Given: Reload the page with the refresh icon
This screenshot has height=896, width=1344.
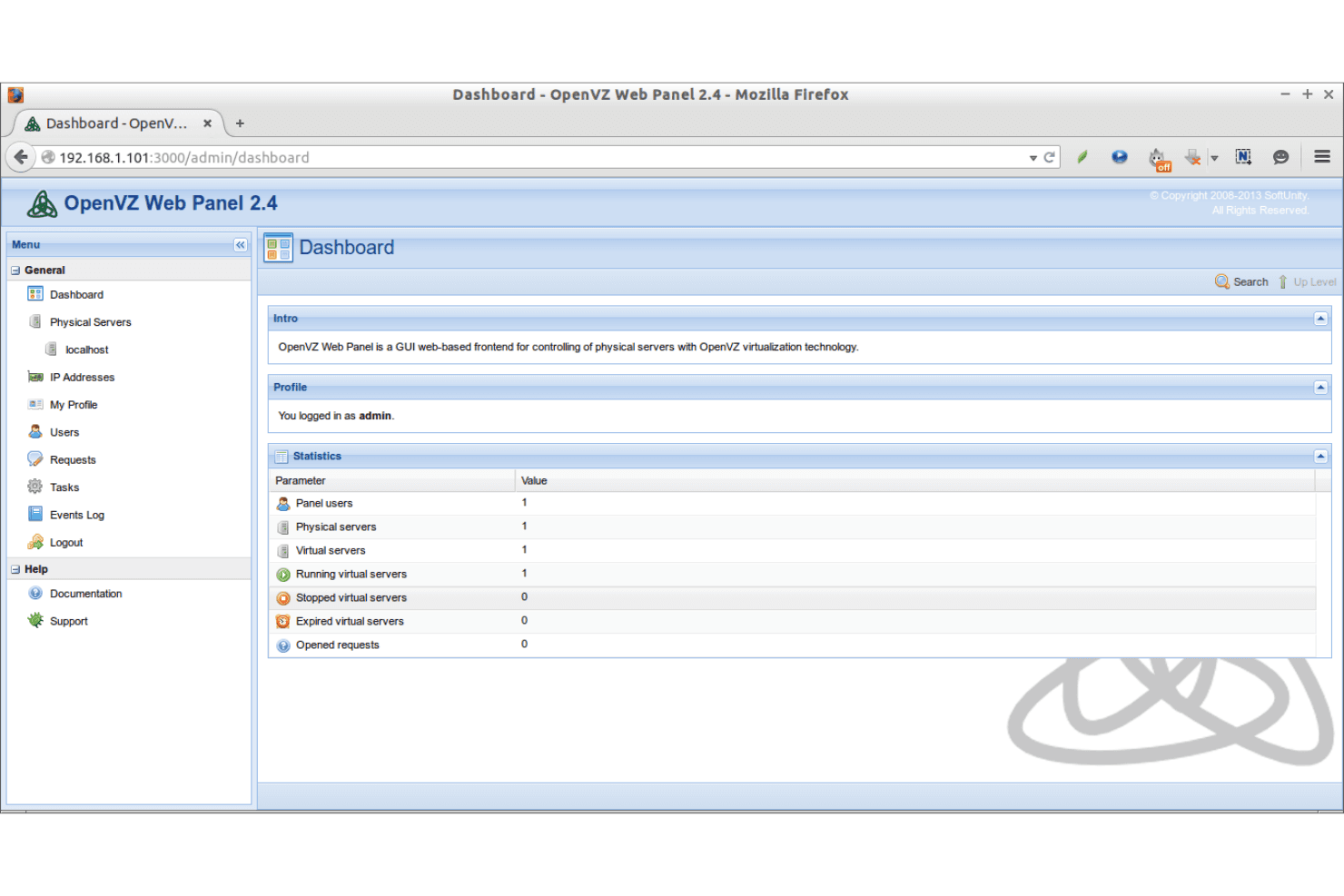Looking at the screenshot, I should point(1050,157).
